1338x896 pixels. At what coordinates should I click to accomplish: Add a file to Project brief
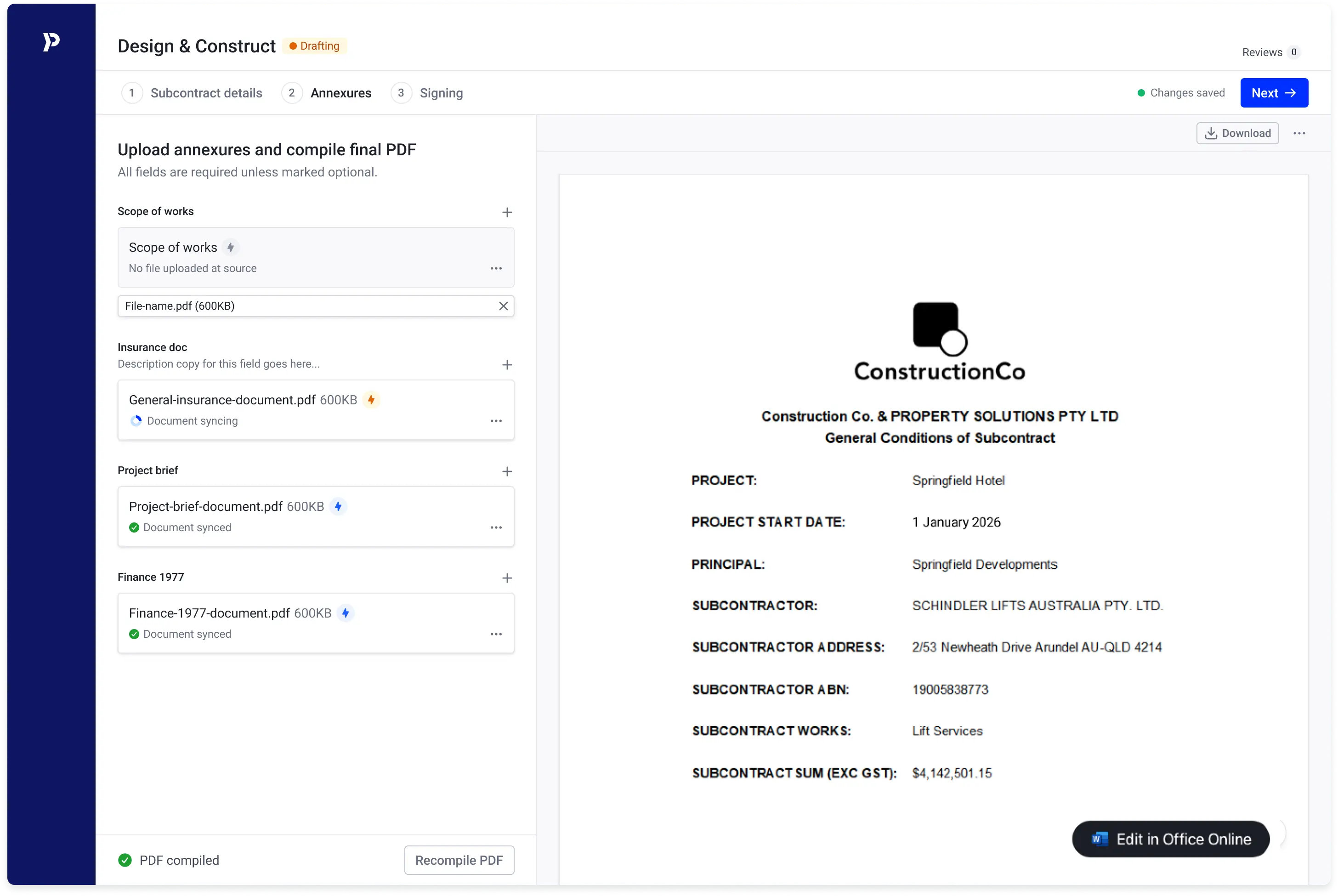(507, 471)
